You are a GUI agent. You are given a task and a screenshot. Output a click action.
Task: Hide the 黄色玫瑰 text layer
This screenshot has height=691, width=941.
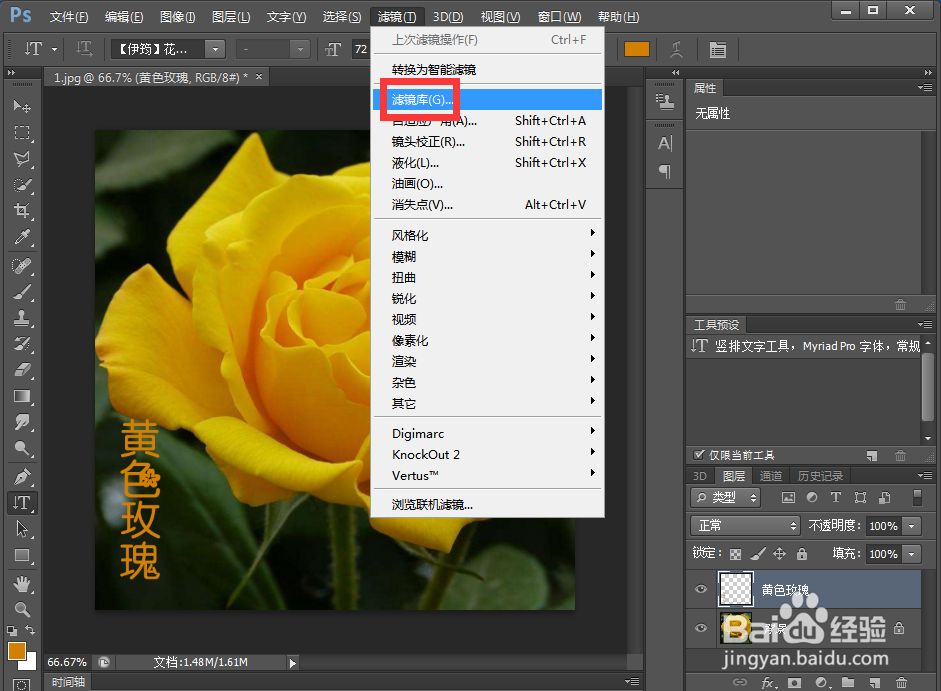700,589
